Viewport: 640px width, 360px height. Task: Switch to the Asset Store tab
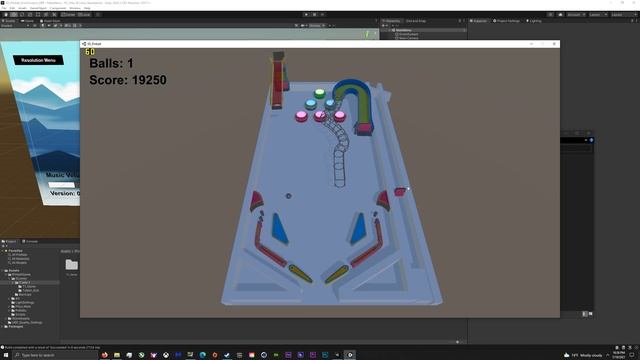tap(50, 21)
